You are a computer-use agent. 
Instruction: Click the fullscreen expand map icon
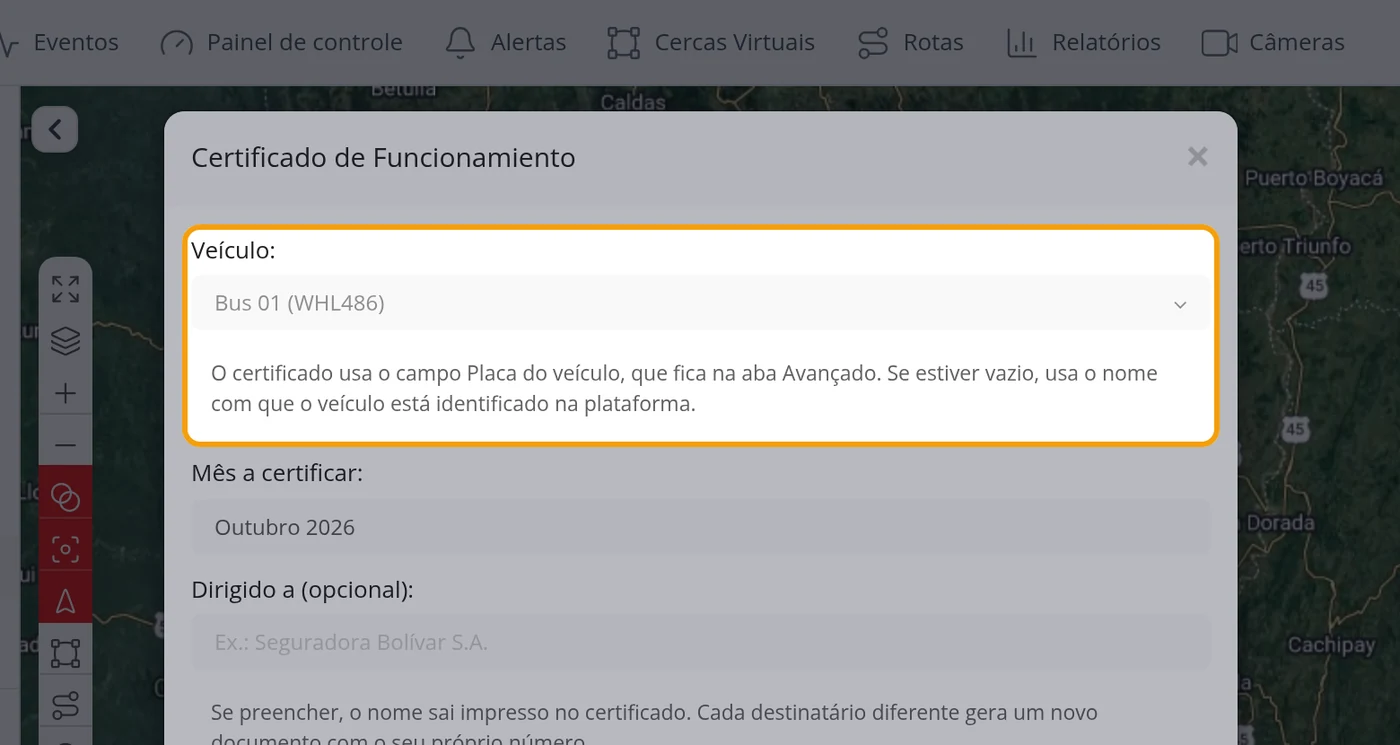tap(65, 289)
